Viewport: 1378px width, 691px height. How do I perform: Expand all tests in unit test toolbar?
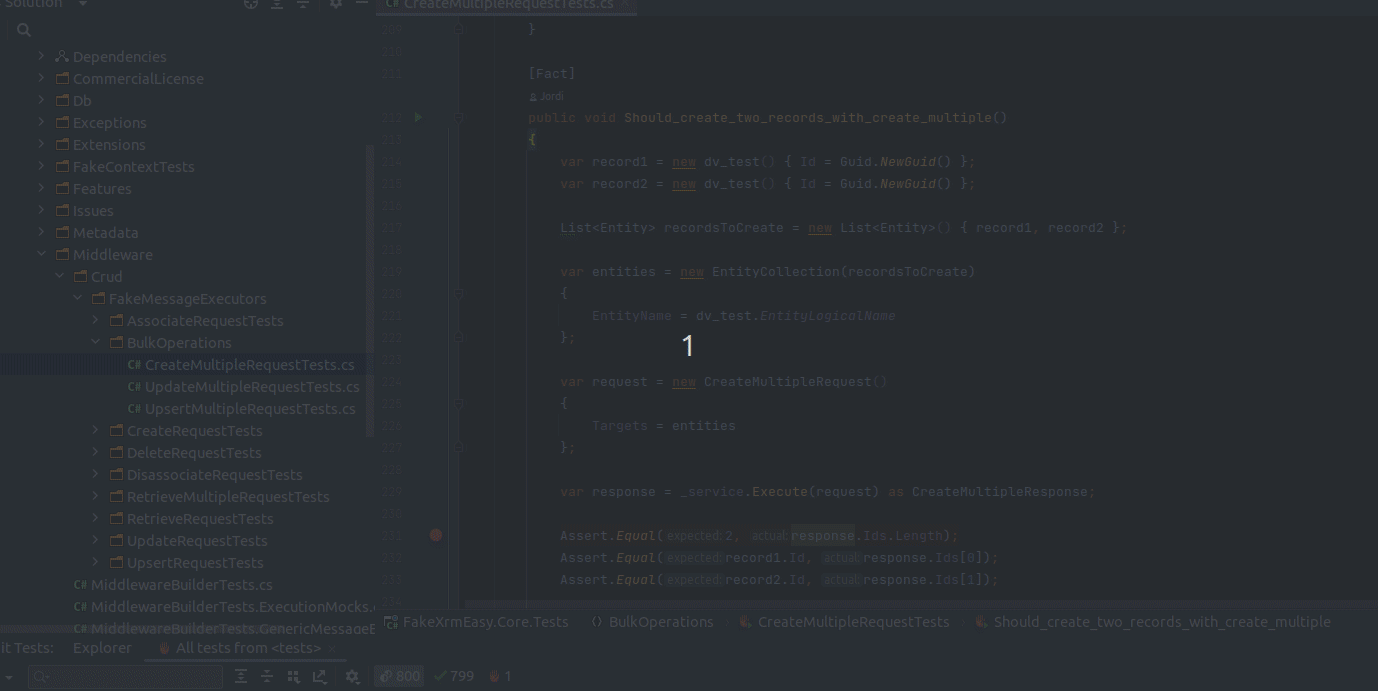(x=241, y=677)
